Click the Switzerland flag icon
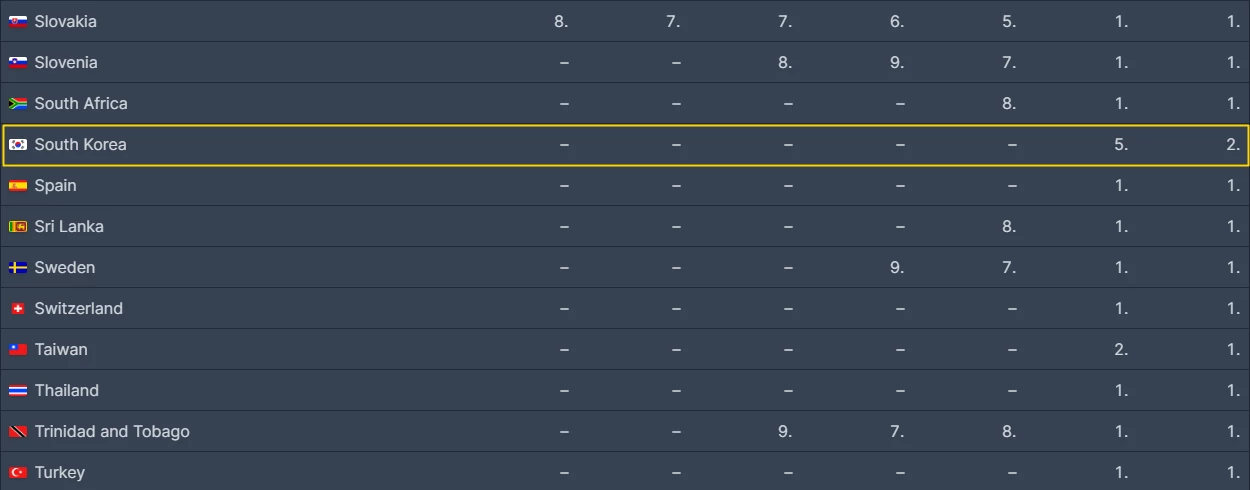The width and height of the screenshot is (1250, 490). (18, 309)
